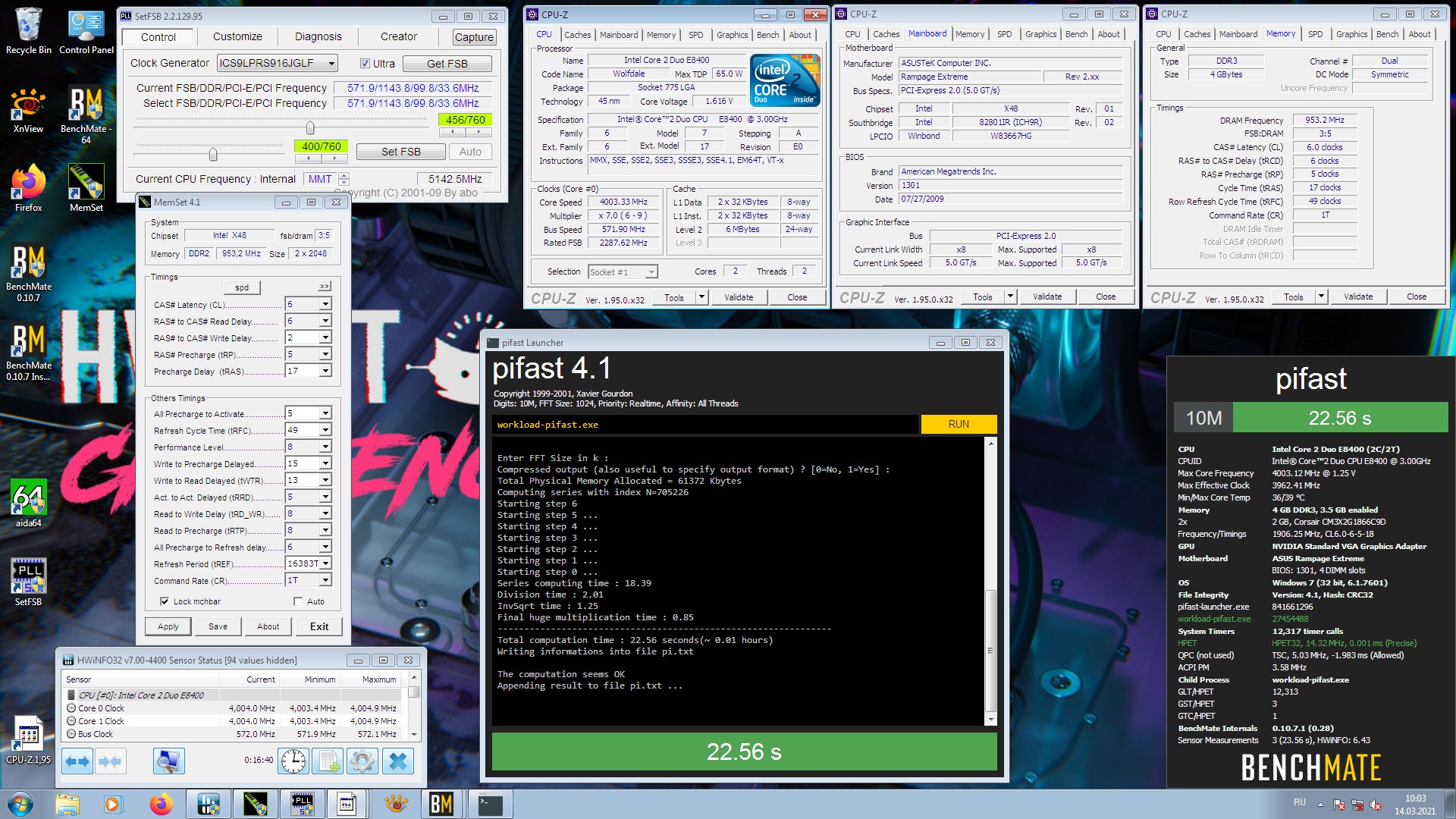Open BenchMate-64 desktop icon
Viewport: 1456px width, 819px height.
click(x=86, y=115)
